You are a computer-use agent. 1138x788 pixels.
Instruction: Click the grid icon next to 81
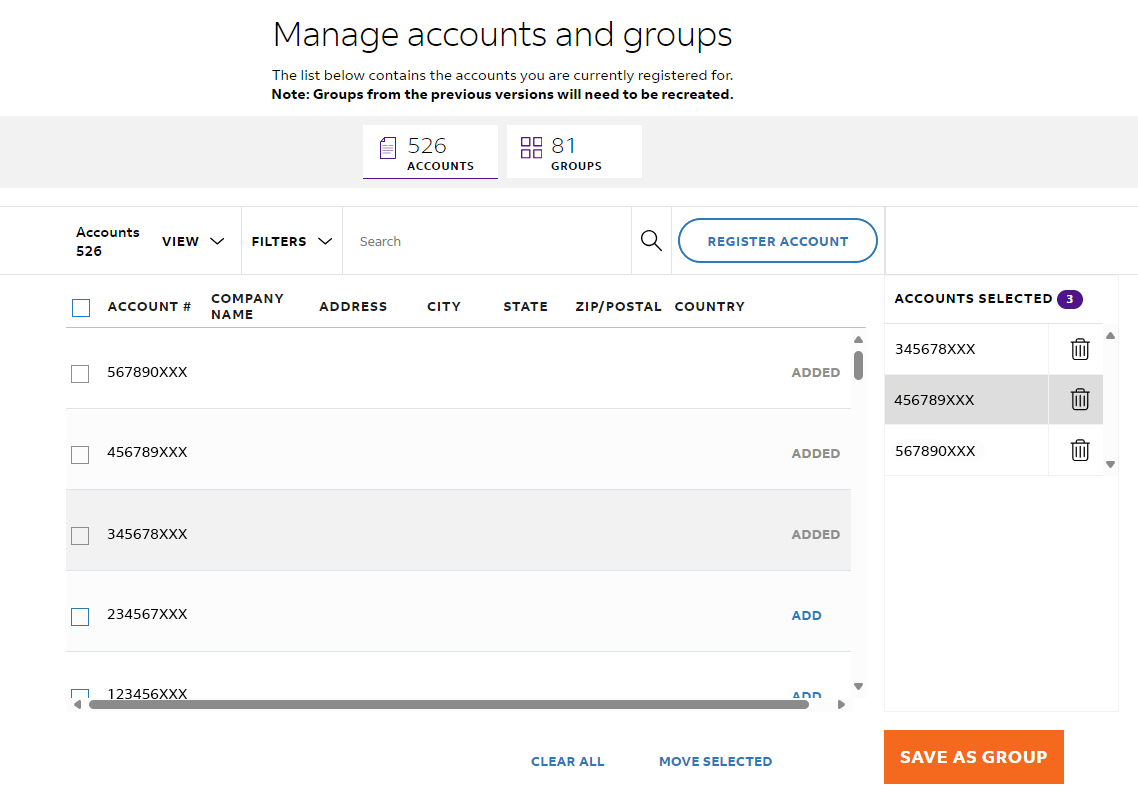click(531, 147)
